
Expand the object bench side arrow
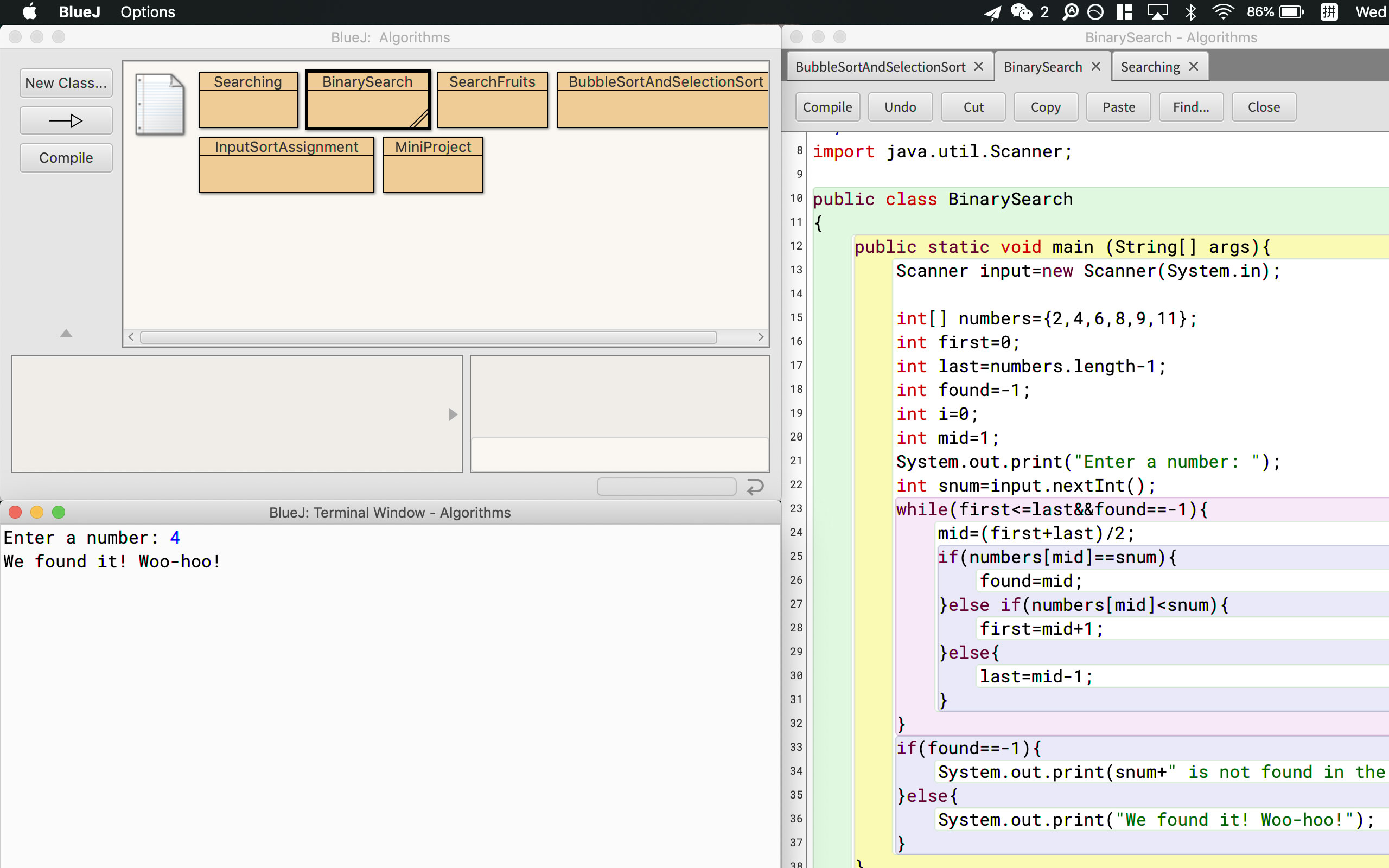[x=453, y=414]
